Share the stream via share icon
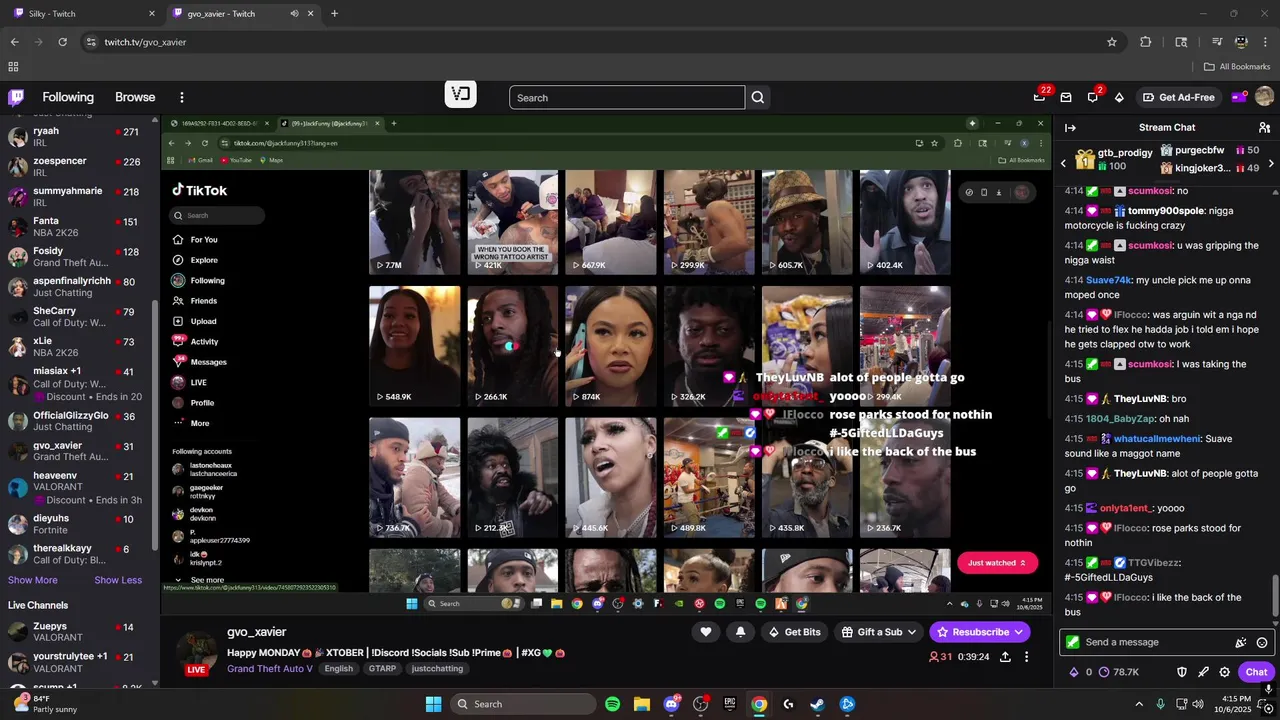Image resolution: width=1280 pixels, height=720 pixels. 1005,657
